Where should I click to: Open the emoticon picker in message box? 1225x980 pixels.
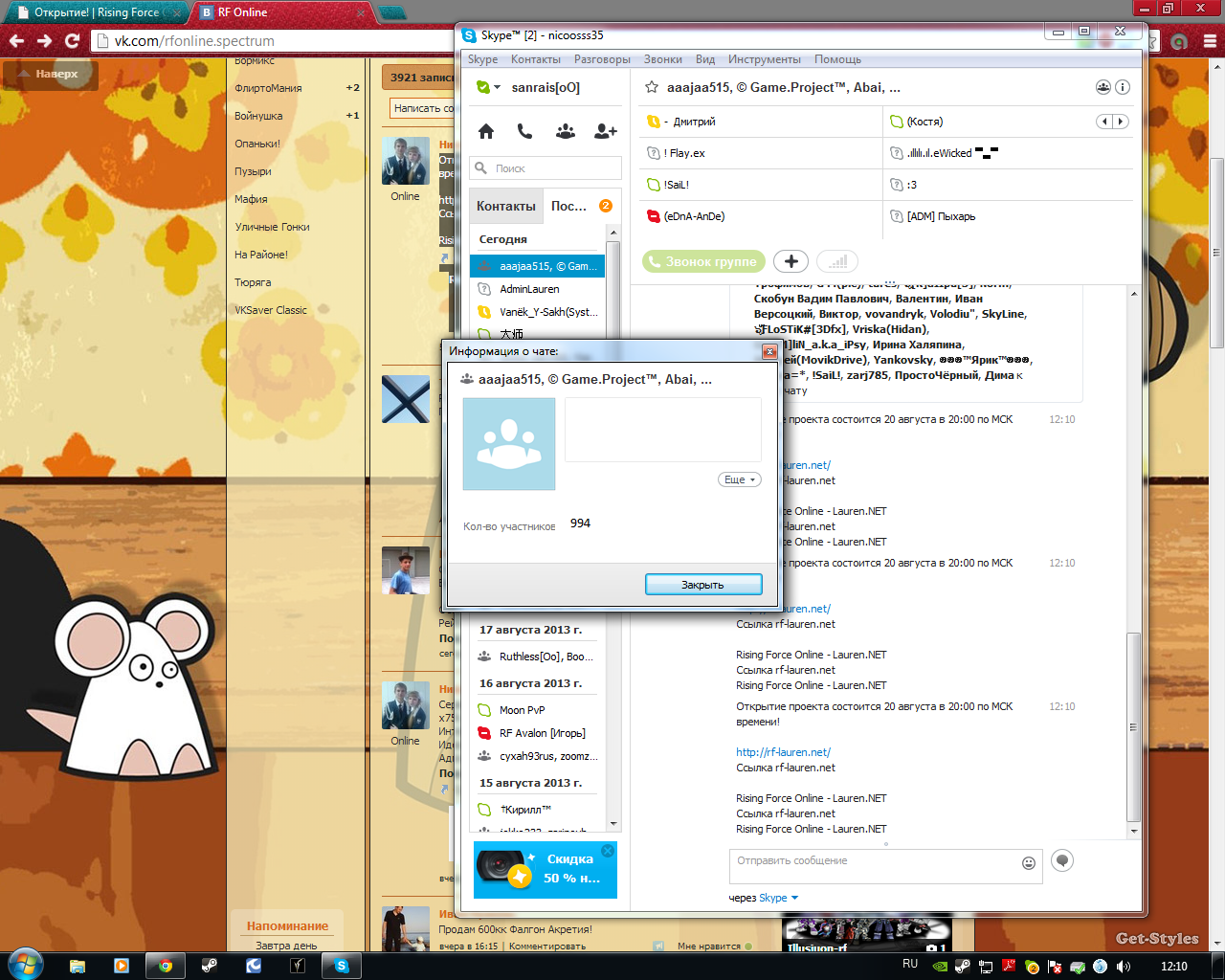click(x=1029, y=863)
